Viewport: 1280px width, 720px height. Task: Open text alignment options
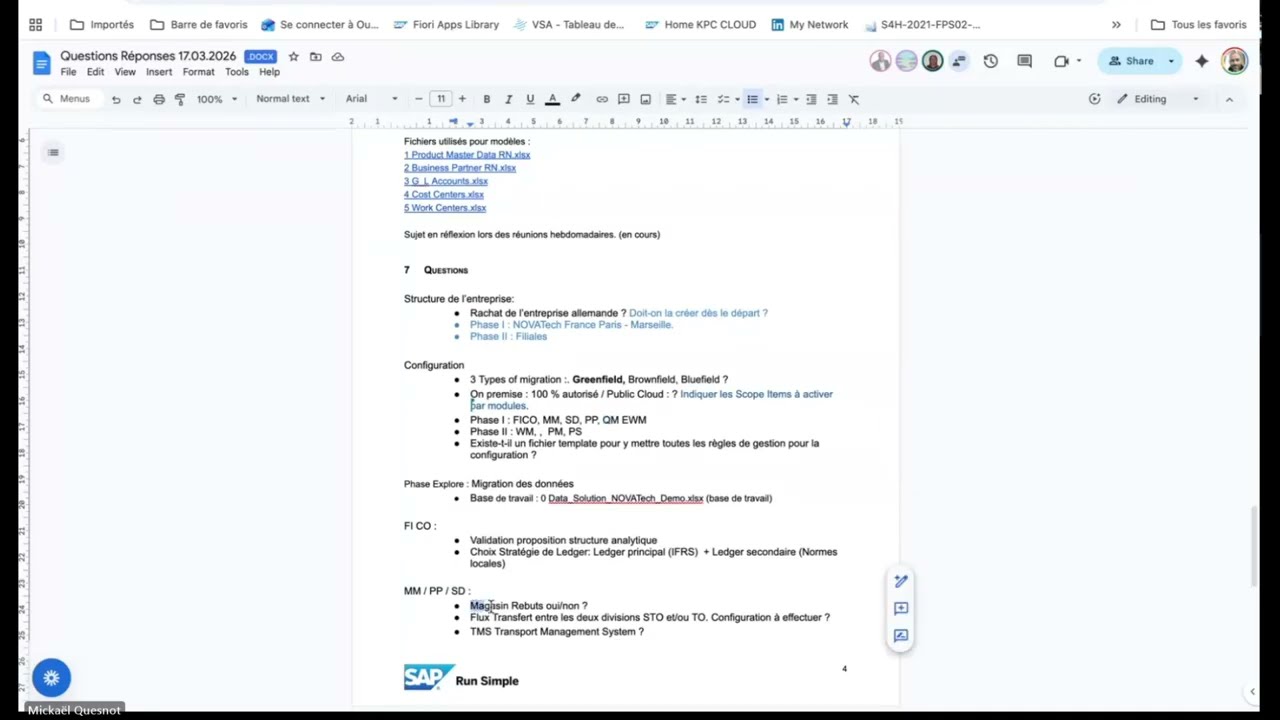click(674, 99)
